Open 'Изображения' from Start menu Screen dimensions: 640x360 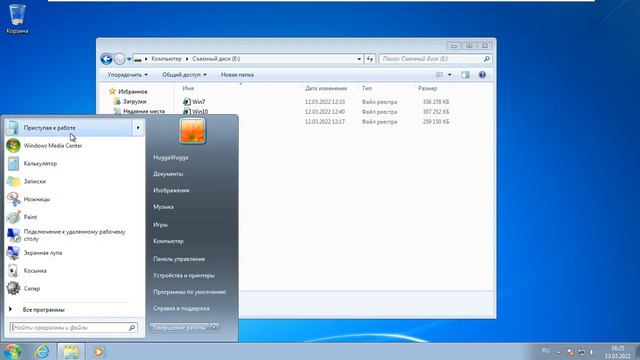tap(171, 190)
